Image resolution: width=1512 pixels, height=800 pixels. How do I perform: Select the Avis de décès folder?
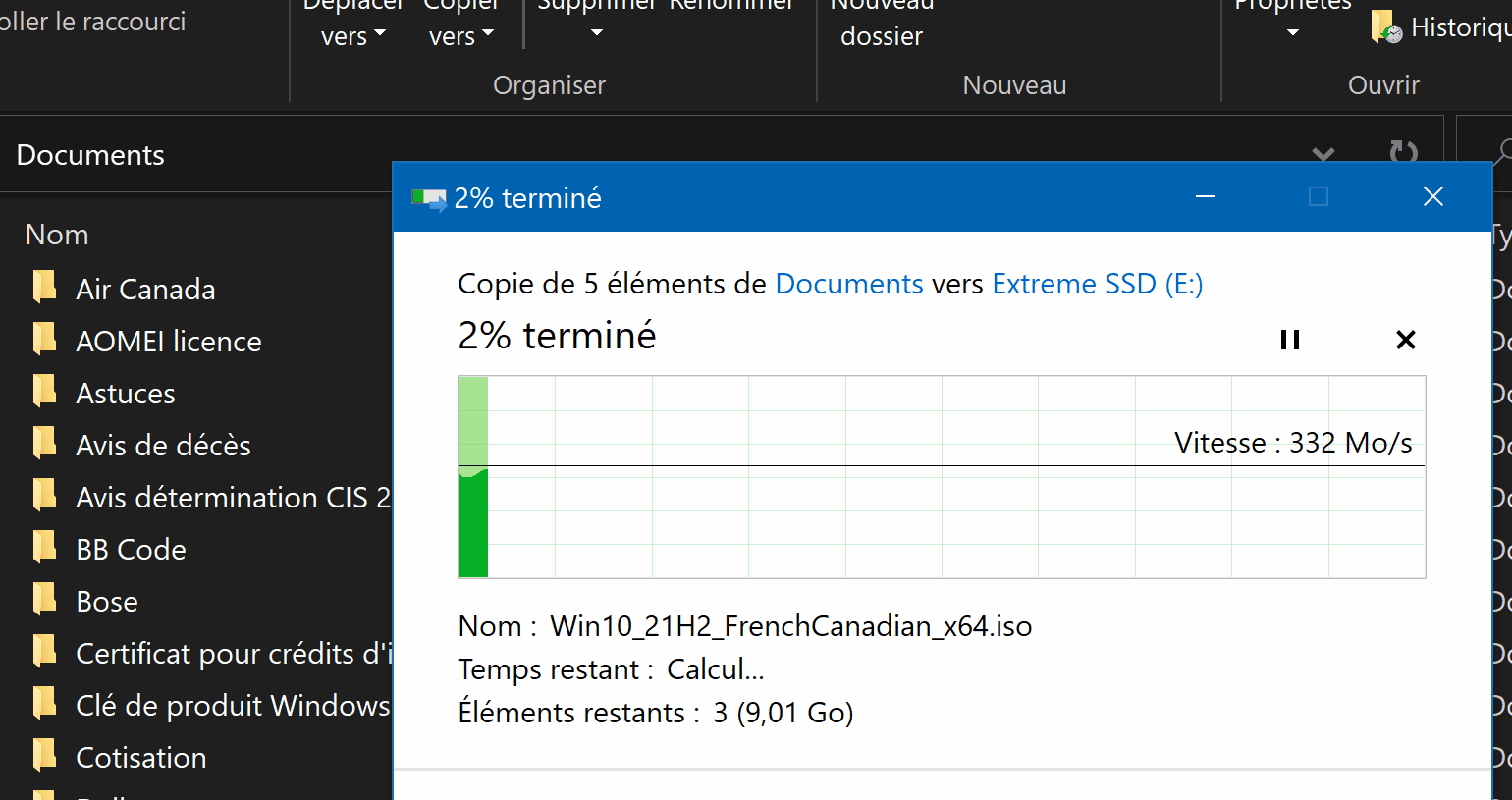[163, 446]
